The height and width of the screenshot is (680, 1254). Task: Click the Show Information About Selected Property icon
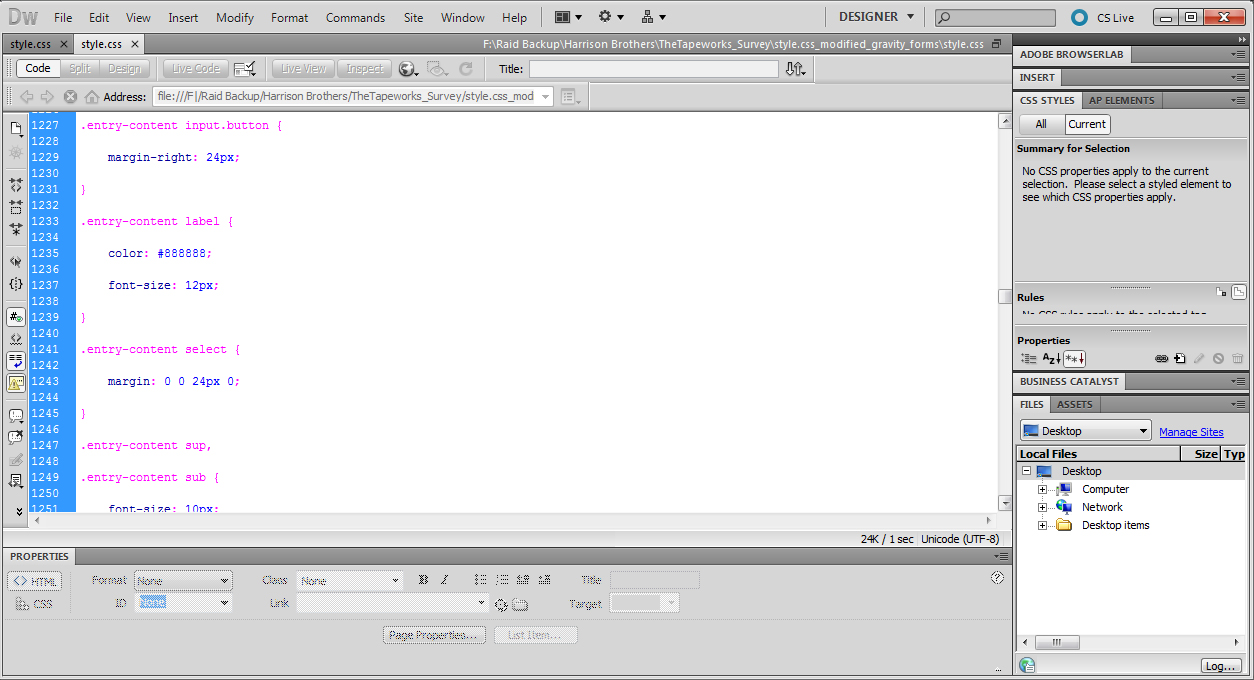click(1222, 292)
